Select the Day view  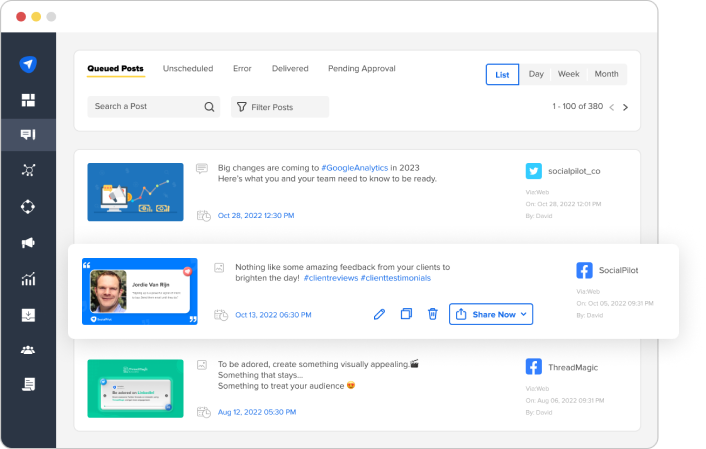(536, 74)
